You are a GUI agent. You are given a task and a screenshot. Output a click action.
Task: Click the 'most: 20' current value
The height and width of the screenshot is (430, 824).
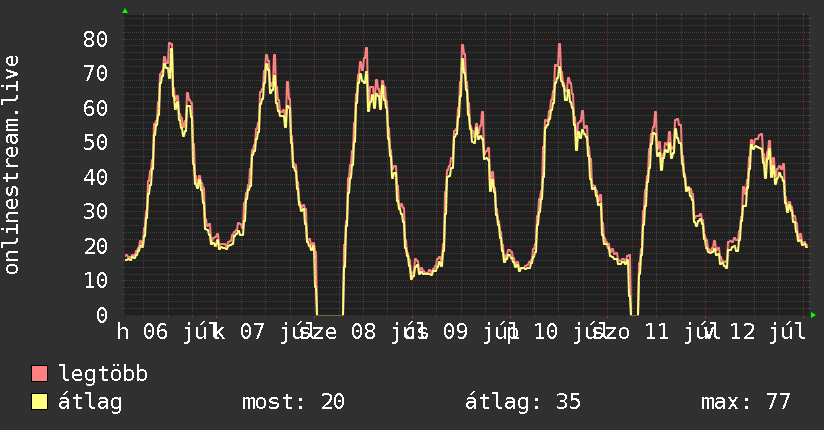pyautogui.click(x=293, y=402)
